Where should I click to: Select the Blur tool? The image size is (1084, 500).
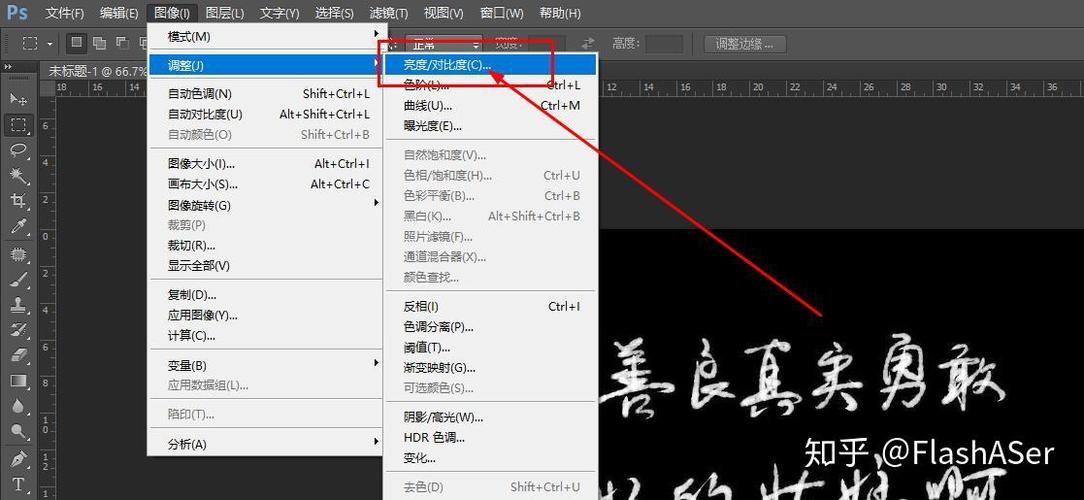coord(19,406)
